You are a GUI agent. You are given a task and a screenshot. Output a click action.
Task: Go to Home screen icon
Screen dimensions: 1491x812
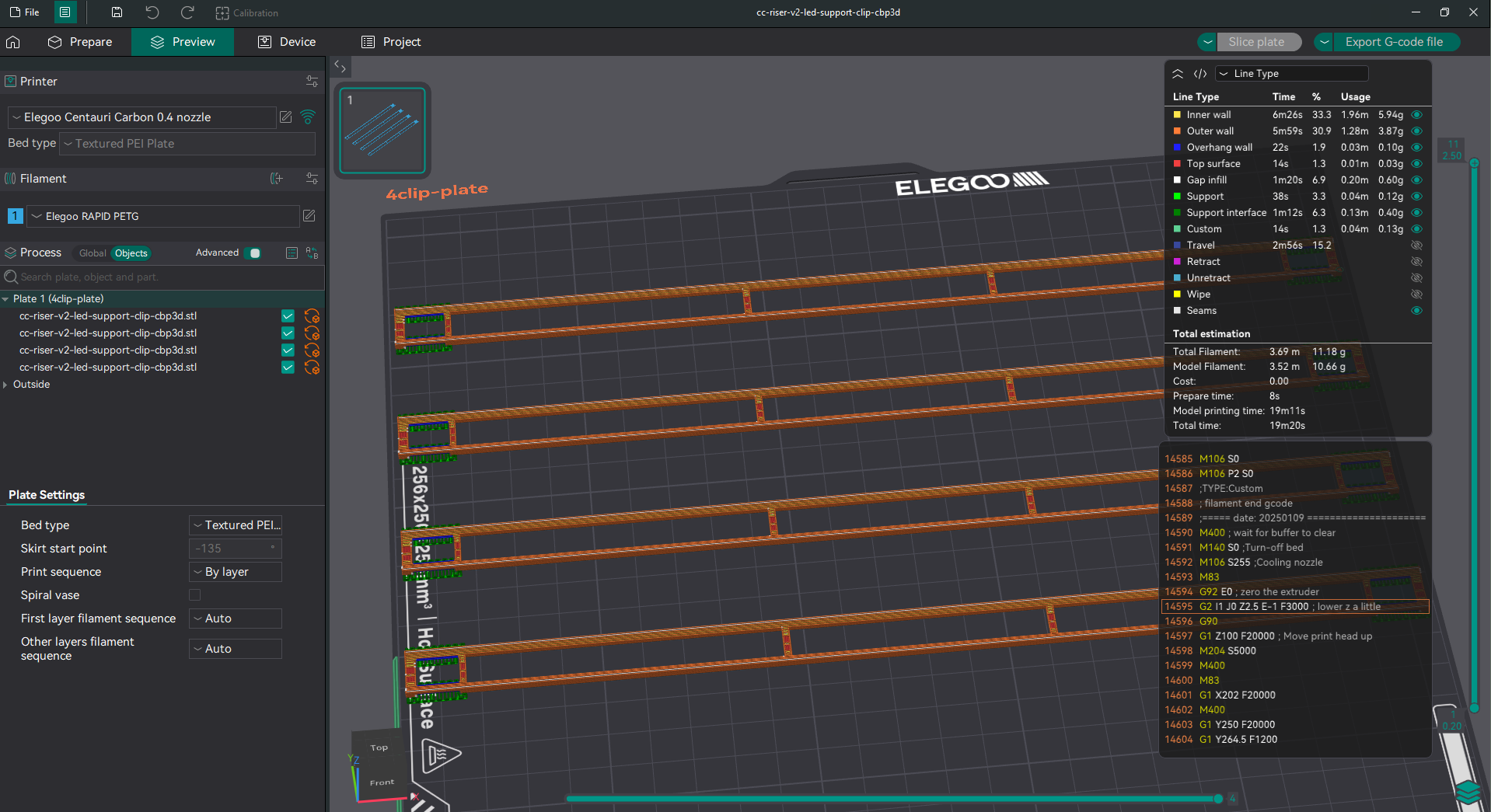pyautogui.click(x=13, y=42)
